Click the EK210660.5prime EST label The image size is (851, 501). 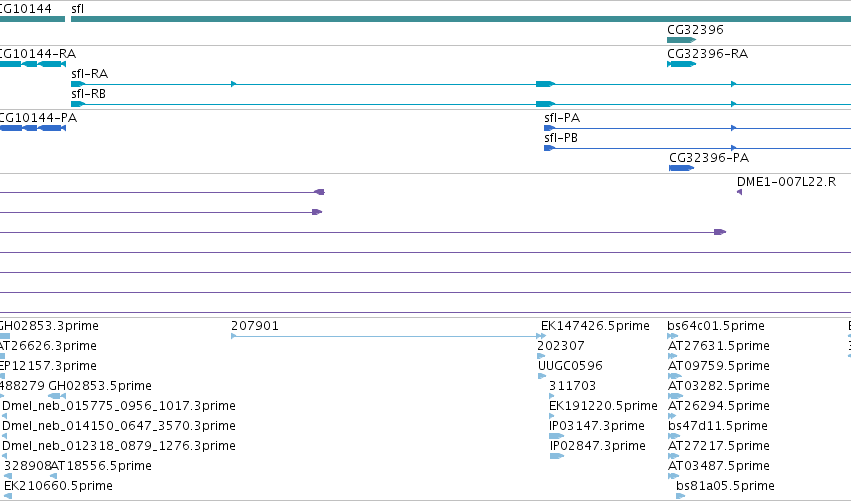pos(58,486)
